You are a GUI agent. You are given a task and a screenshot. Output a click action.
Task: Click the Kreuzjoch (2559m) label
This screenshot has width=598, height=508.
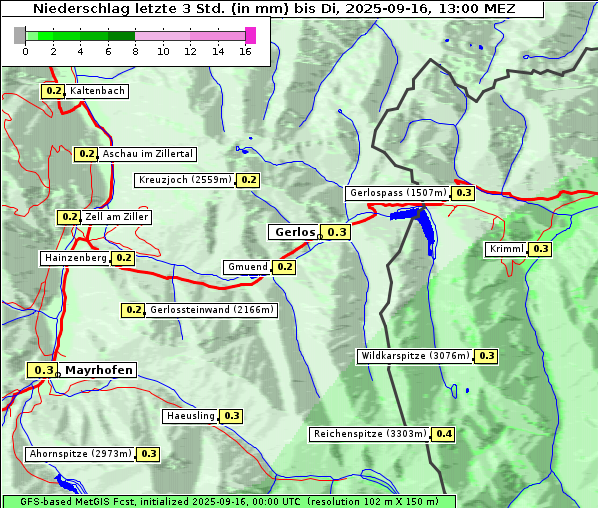click(185, 180)
